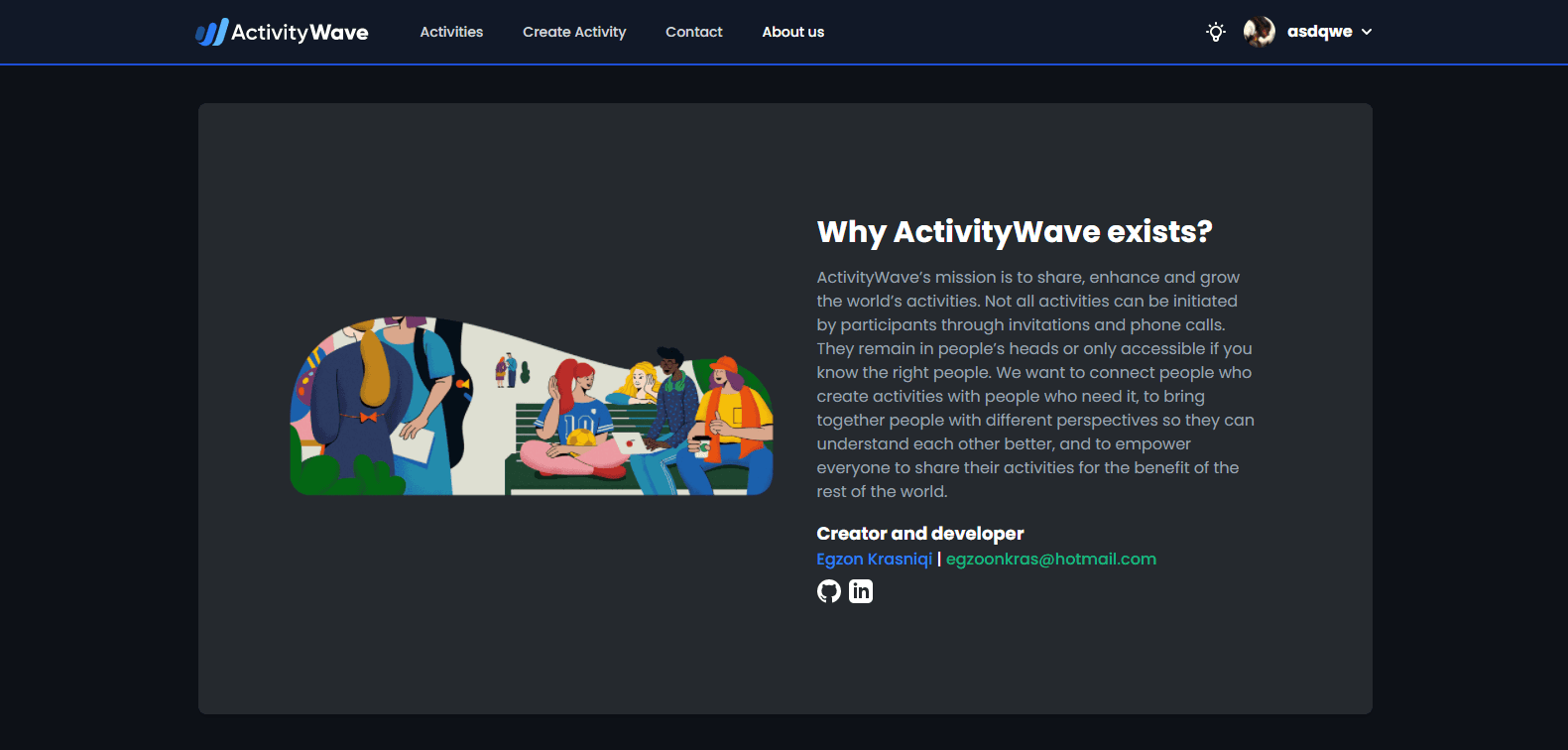Open the Activities page
The height and width of the screenshot is (750, 1568).
pos(451,32)
